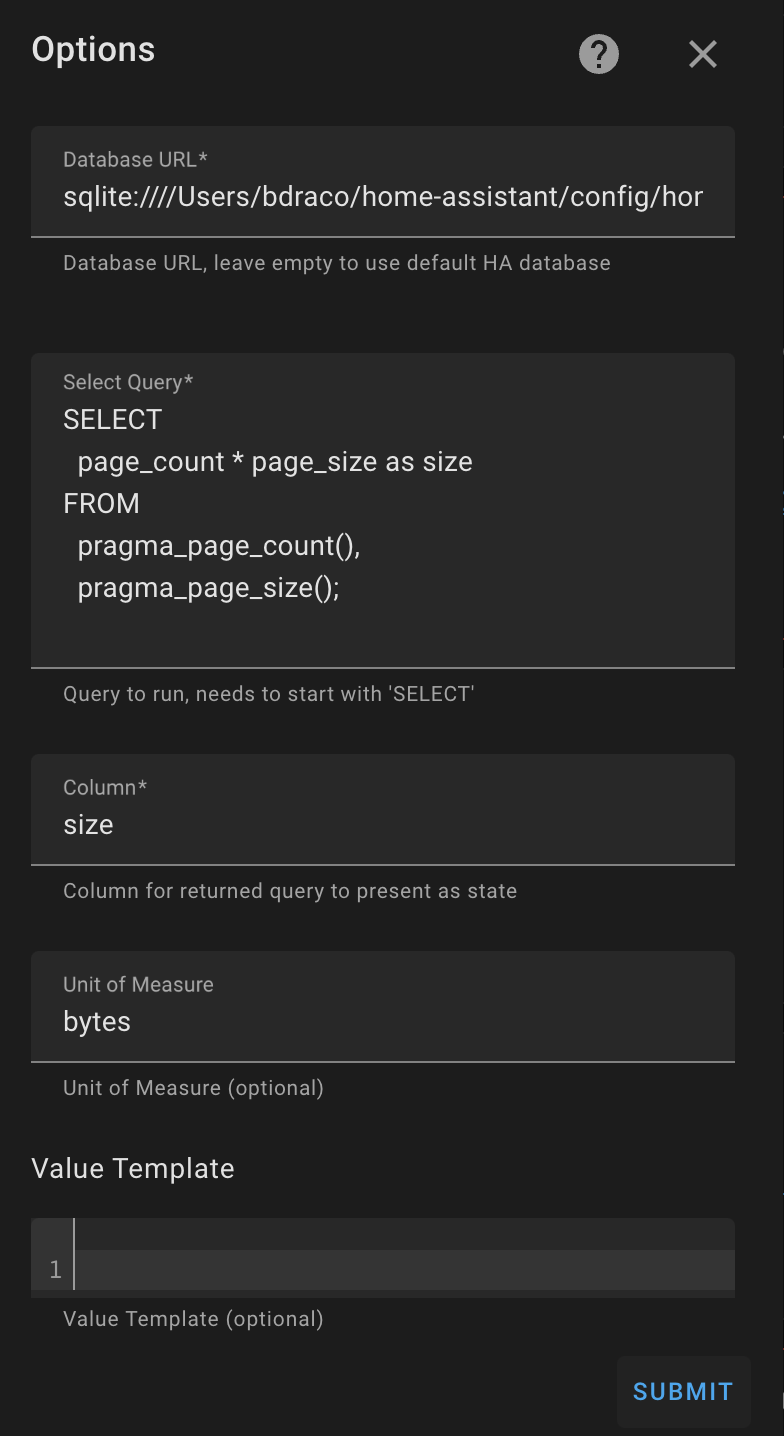
Task: Click the 'pragma_page_count(),' query line
Action: click(218, 546)
